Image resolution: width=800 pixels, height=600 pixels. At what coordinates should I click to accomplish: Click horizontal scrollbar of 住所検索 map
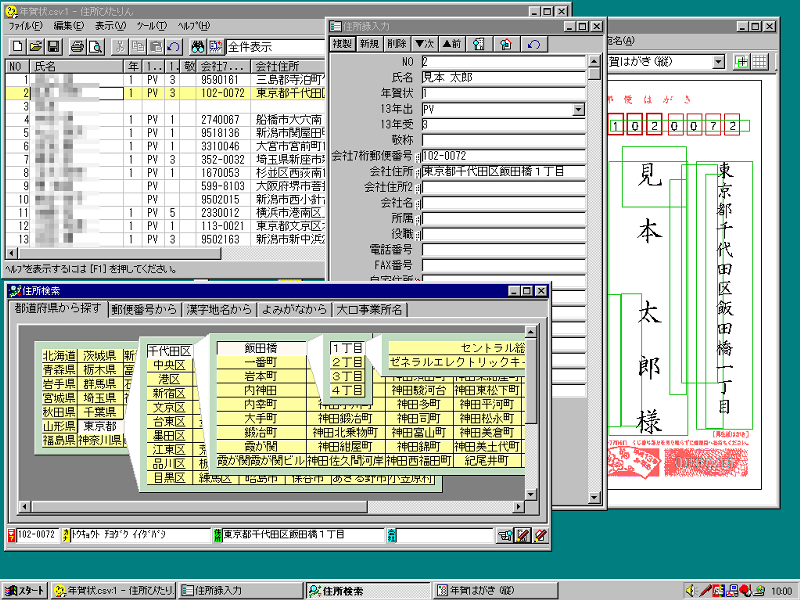(x=272, y=507)
